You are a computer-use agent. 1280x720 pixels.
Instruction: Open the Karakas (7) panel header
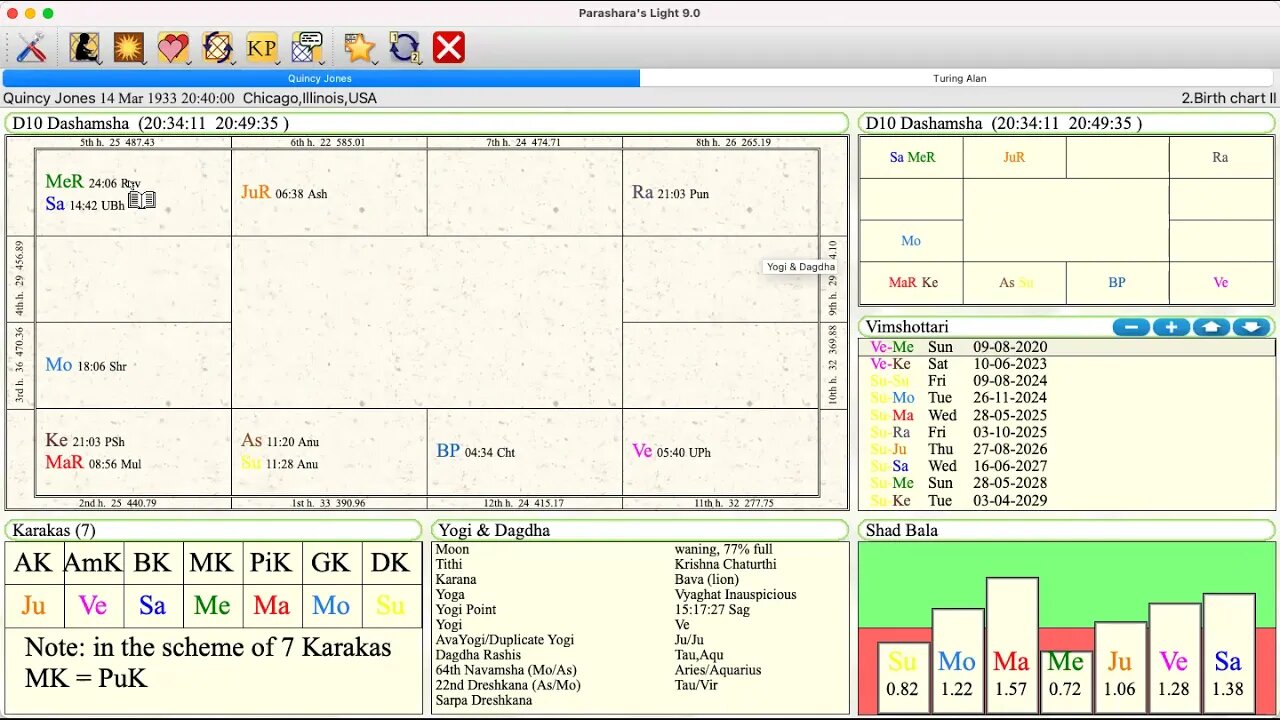point(214,530)
